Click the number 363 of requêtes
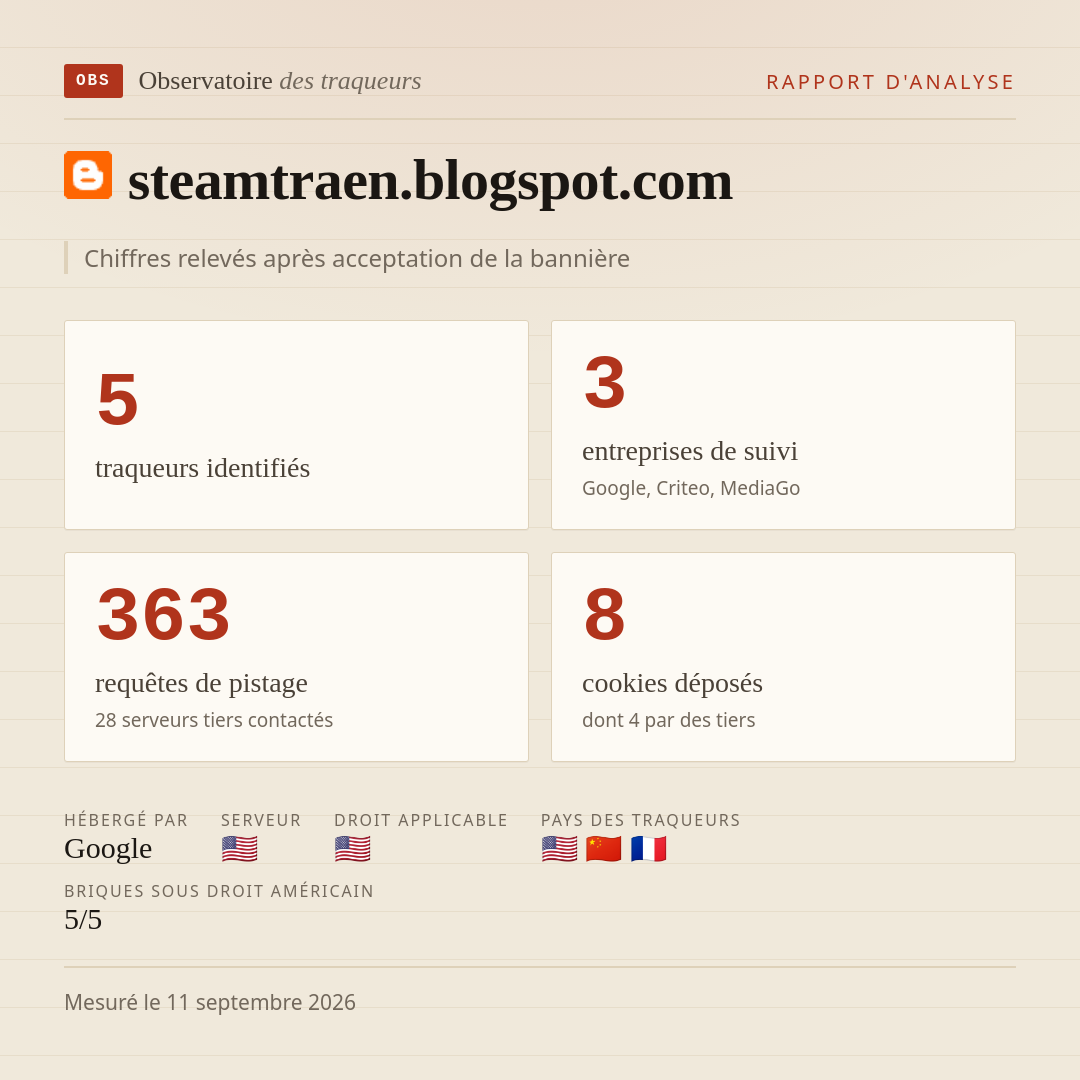Screen dimensions: 1080x1080 (x=163, y=614)
